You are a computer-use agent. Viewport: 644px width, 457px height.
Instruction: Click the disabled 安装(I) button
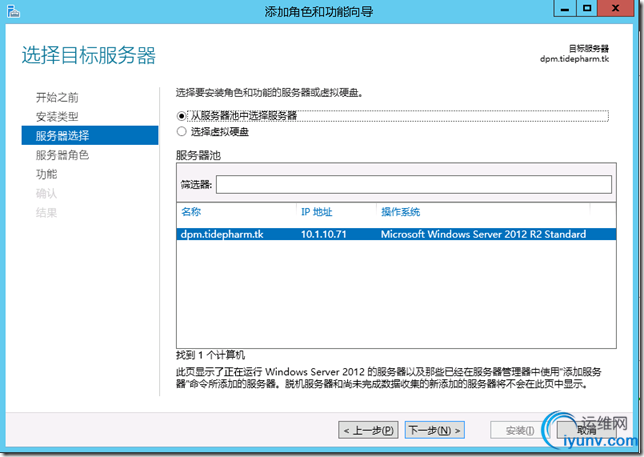[520, 430]
